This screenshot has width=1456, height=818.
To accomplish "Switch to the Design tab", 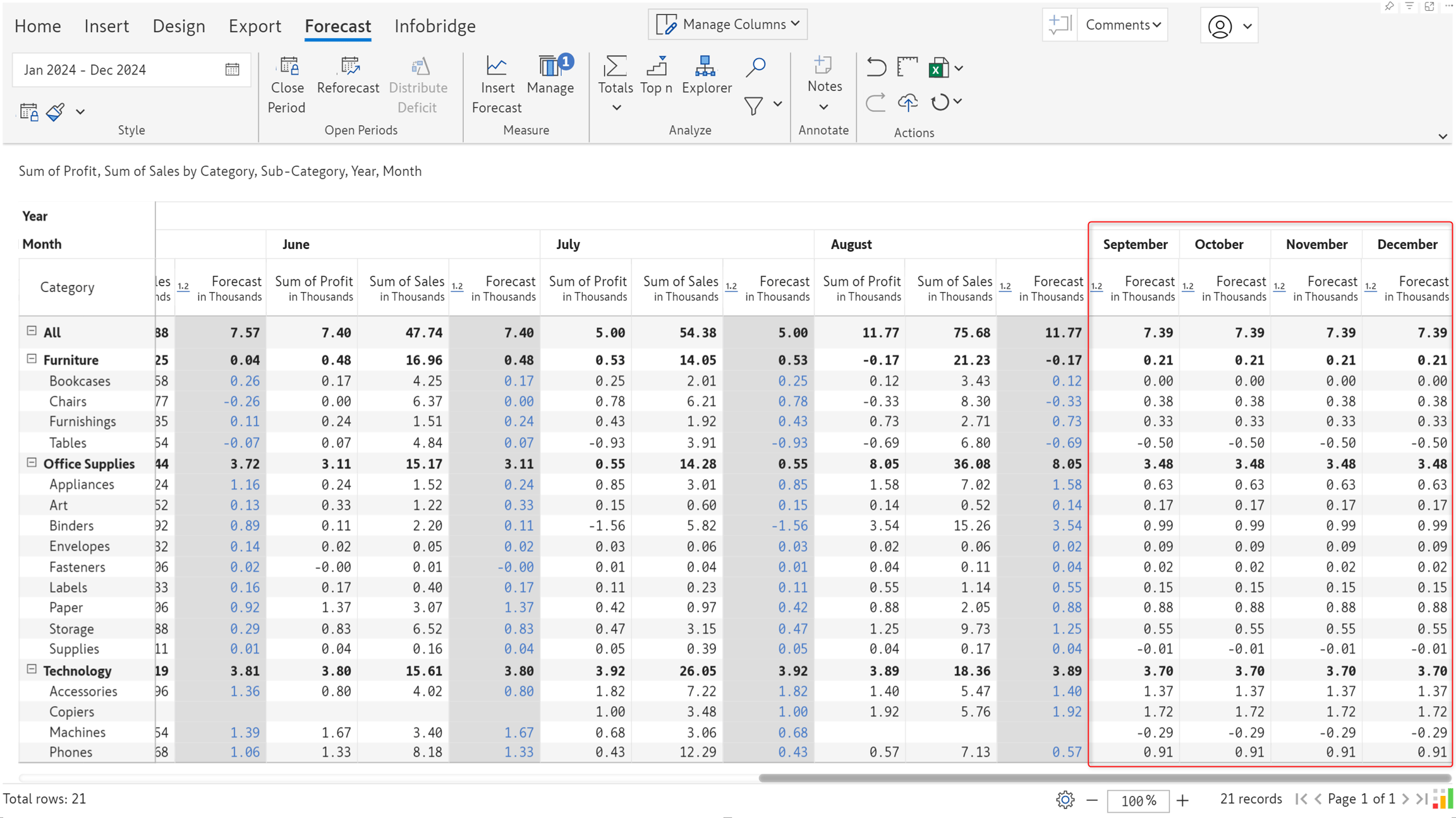I will tap(179, 26).
